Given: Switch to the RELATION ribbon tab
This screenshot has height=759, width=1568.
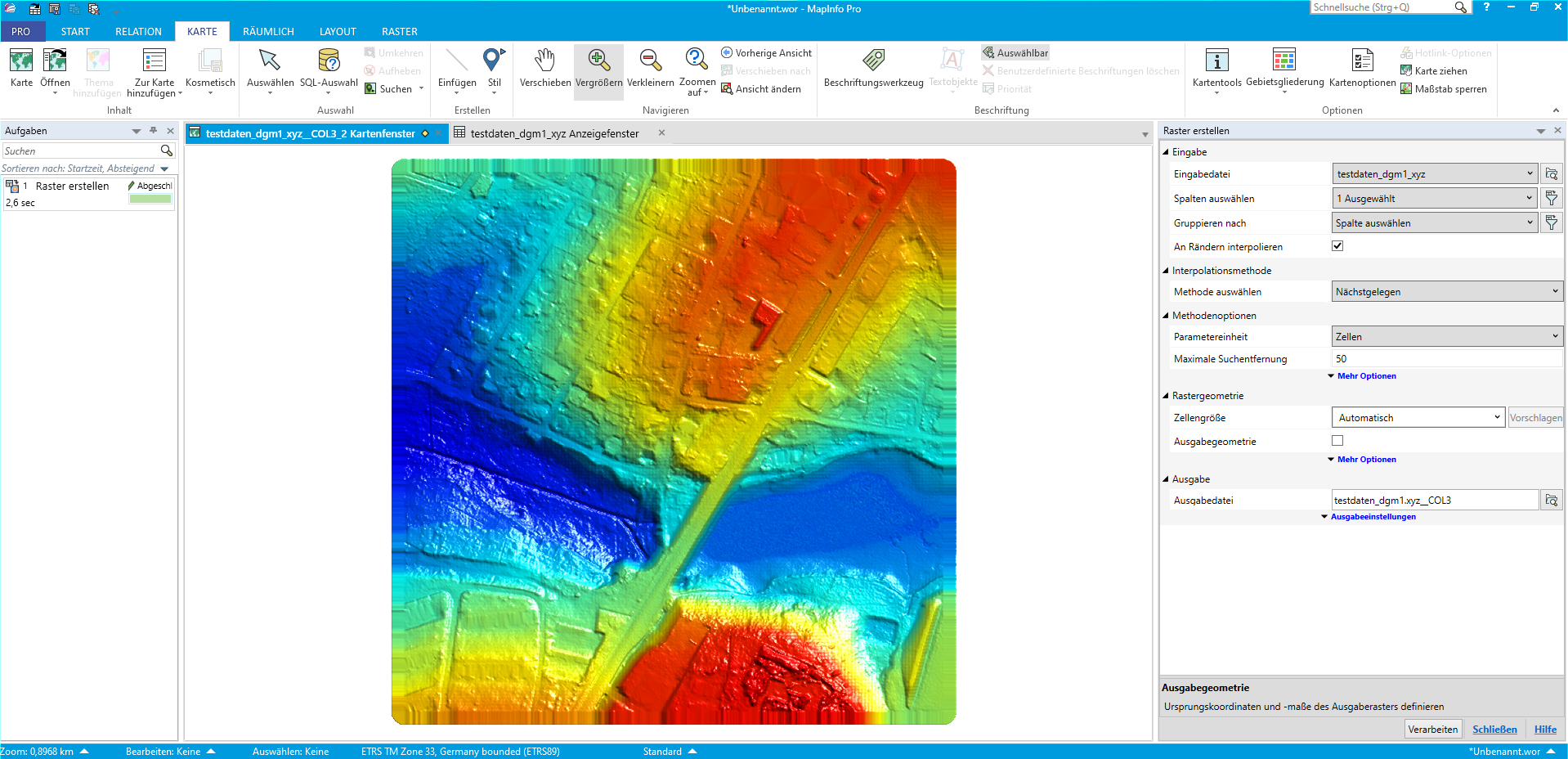Looking at the screenshot, I should 138,31.
